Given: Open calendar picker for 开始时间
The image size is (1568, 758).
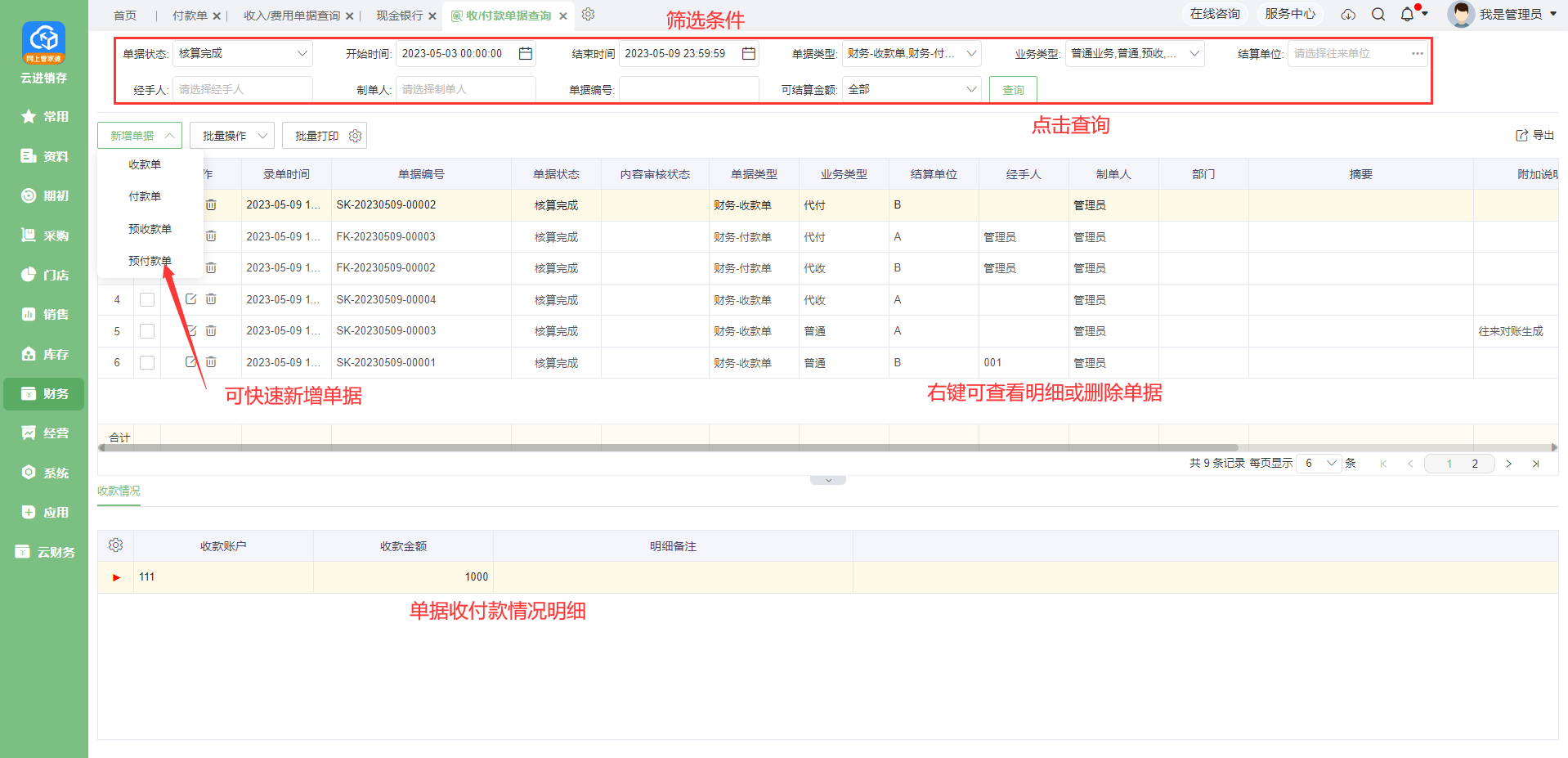Looking at the screenshot, I should pyautogui.click(x=526, y=53).
